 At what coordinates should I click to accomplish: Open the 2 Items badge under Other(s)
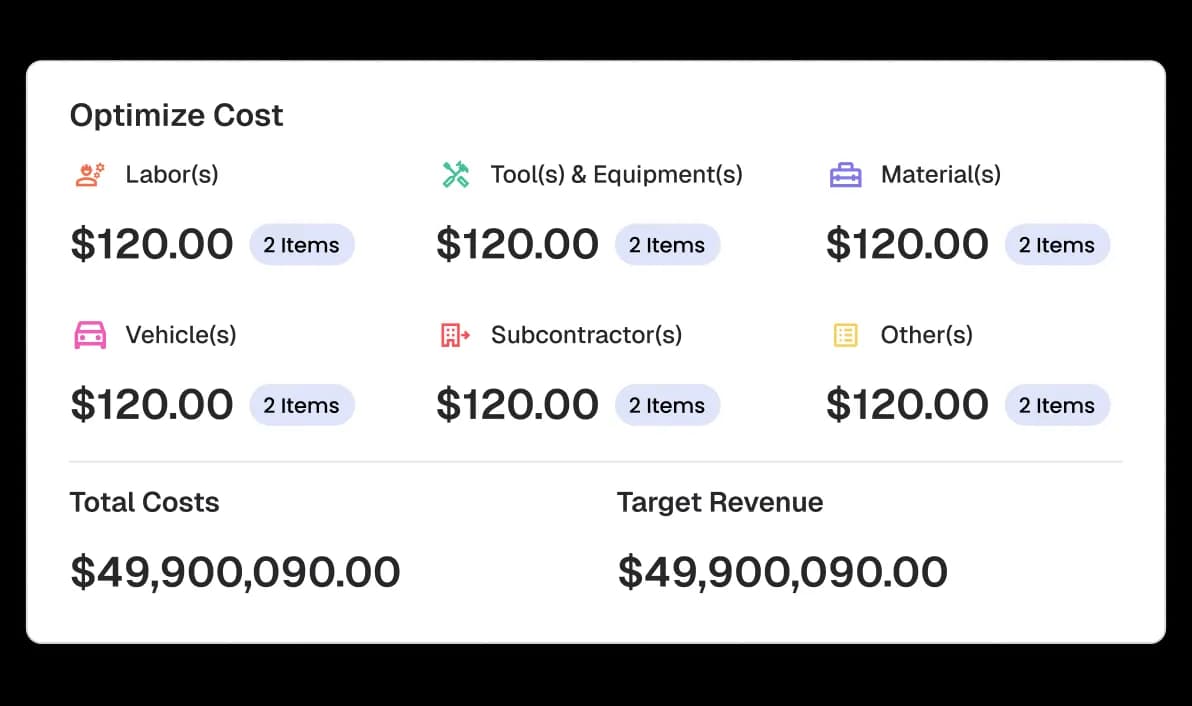[1057, 405]
